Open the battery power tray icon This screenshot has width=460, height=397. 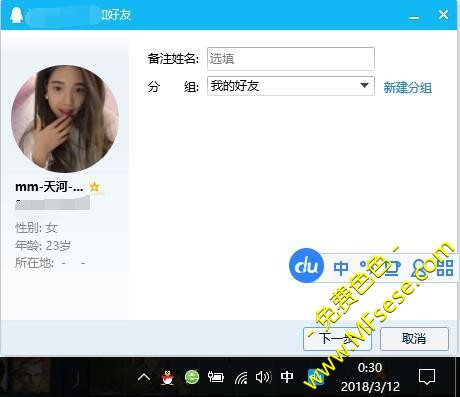click(x=216, y=377)
